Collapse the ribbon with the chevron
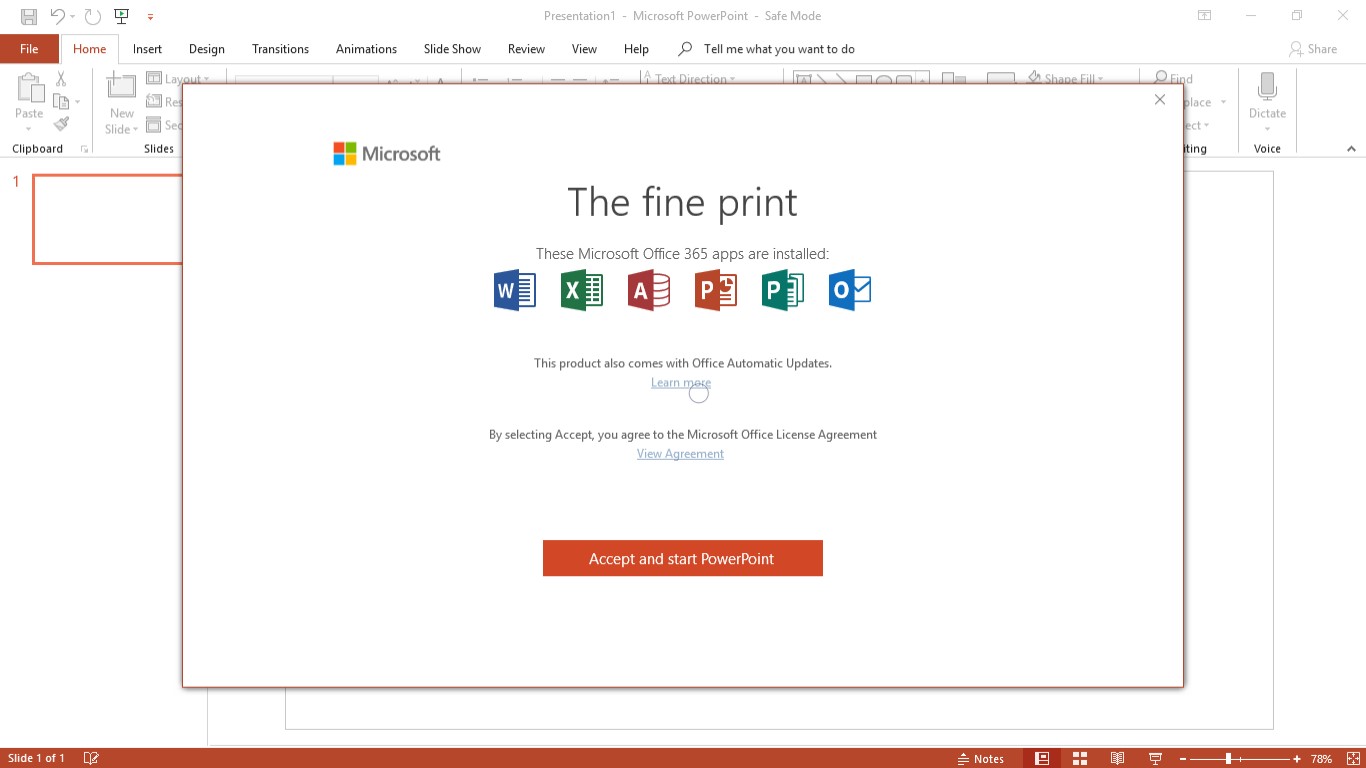Viewport: 1366px width, 768px height. (x=1351, y=149)
